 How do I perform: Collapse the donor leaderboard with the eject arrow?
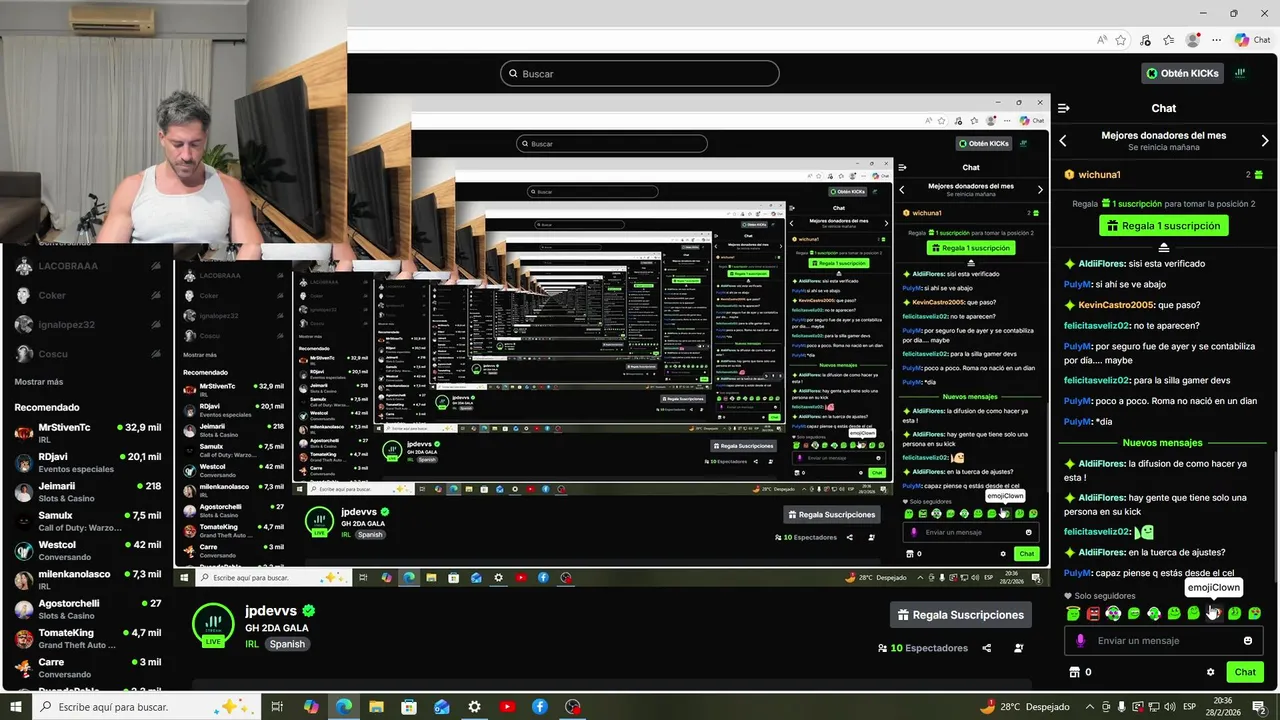(1164, 247)
